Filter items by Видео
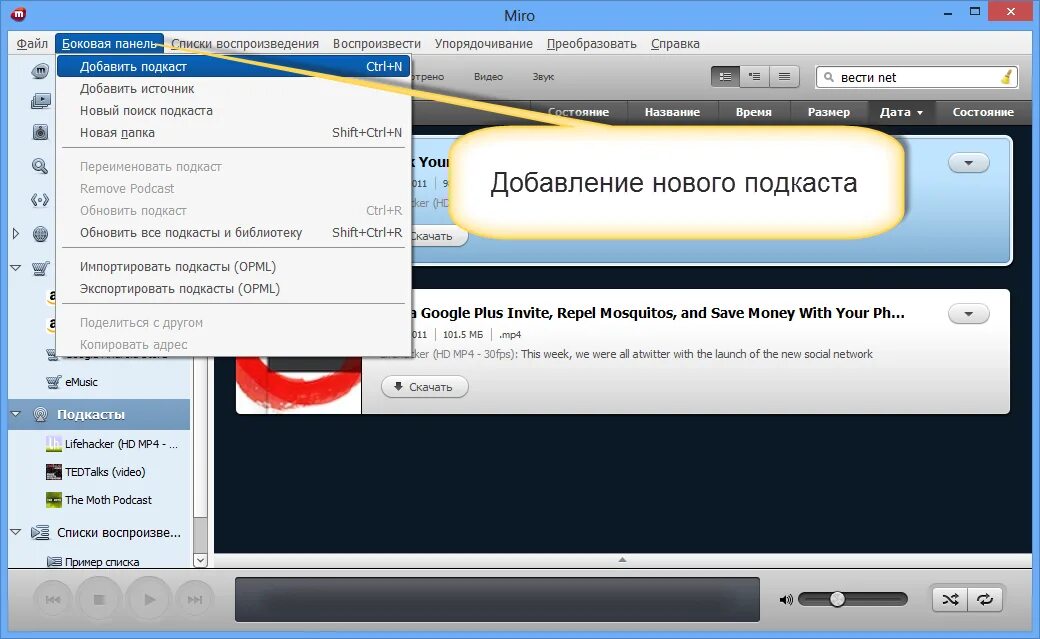This screenshot has width=1040, height=639. pos(488,77)
